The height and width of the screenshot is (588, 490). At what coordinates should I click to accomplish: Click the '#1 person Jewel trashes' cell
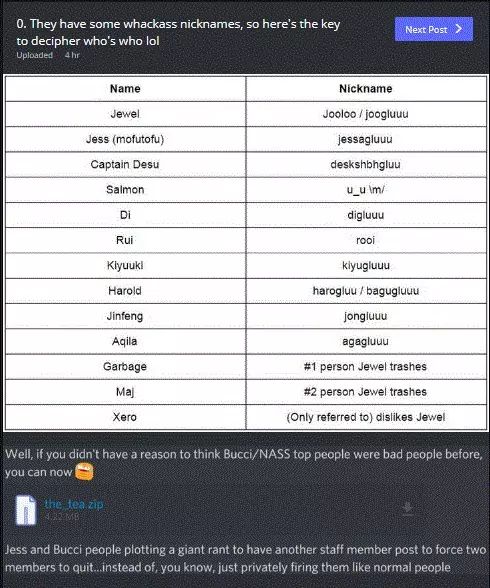tap(366, 366)
